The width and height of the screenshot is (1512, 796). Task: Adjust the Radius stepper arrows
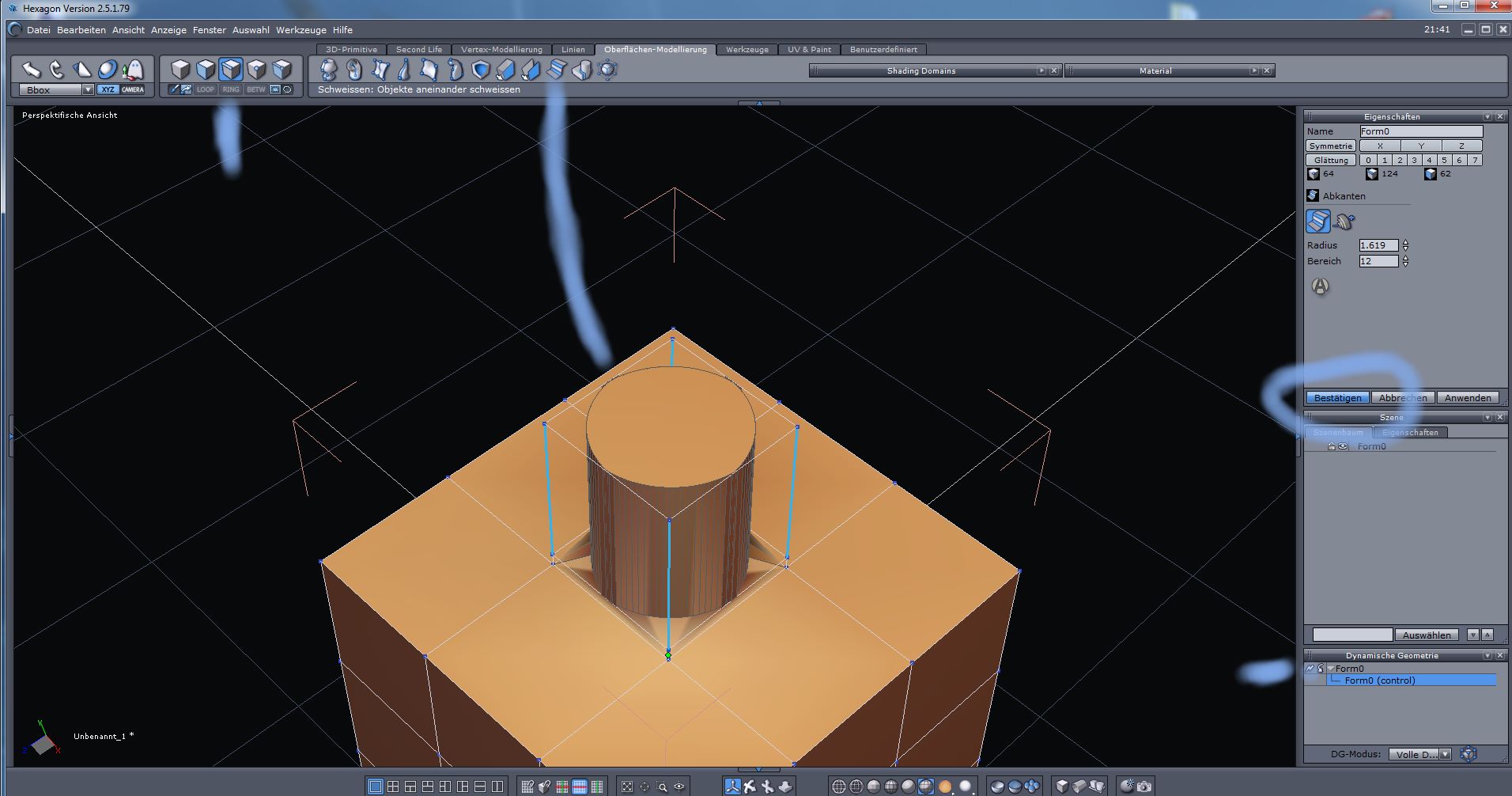pos(1405,245)
